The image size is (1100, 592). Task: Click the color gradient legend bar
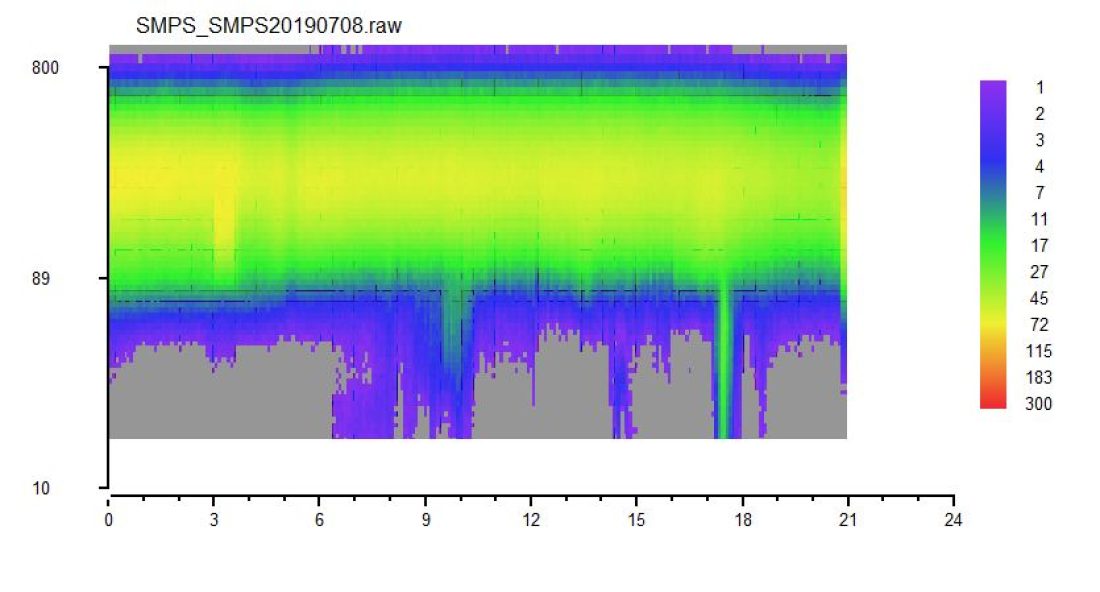[x=993, y=244]
